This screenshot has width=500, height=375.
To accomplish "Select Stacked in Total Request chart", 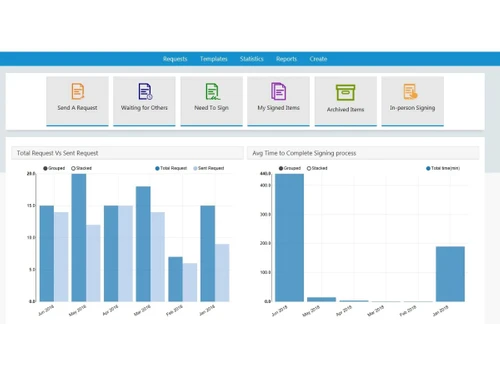I will coord(81,168).
